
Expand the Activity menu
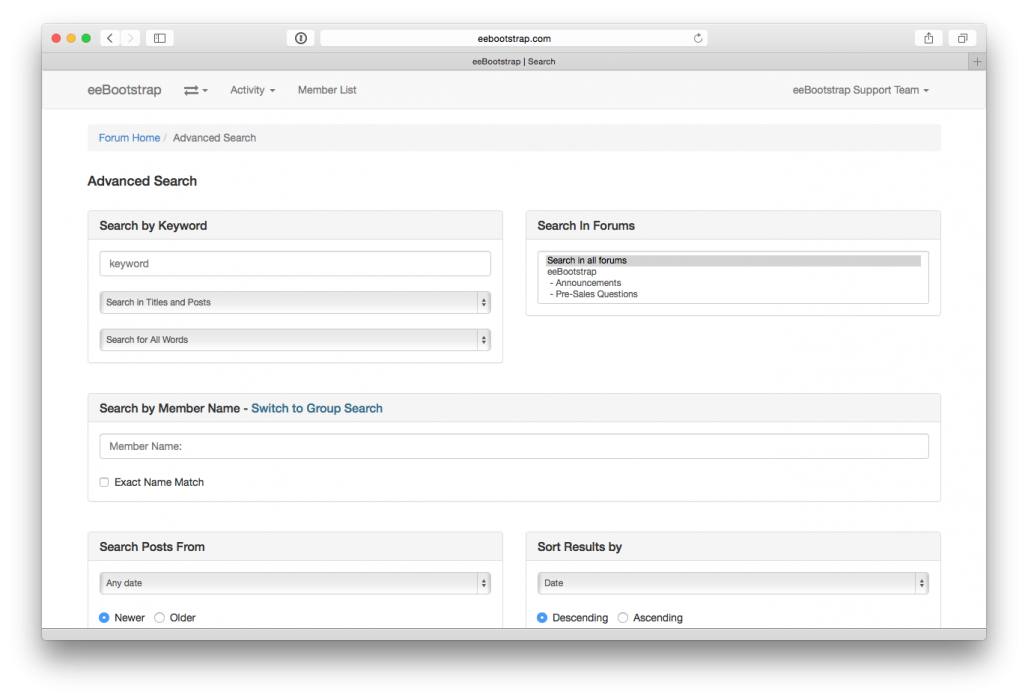tap(252, 90)
